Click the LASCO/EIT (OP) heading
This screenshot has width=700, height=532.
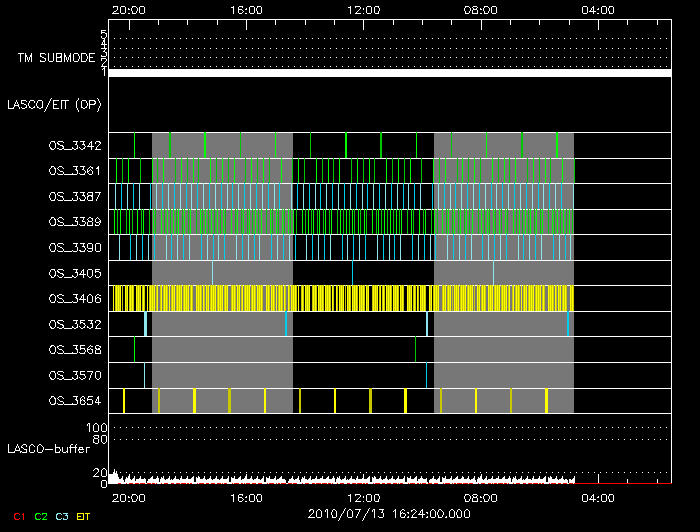click(x=56, y=104)
